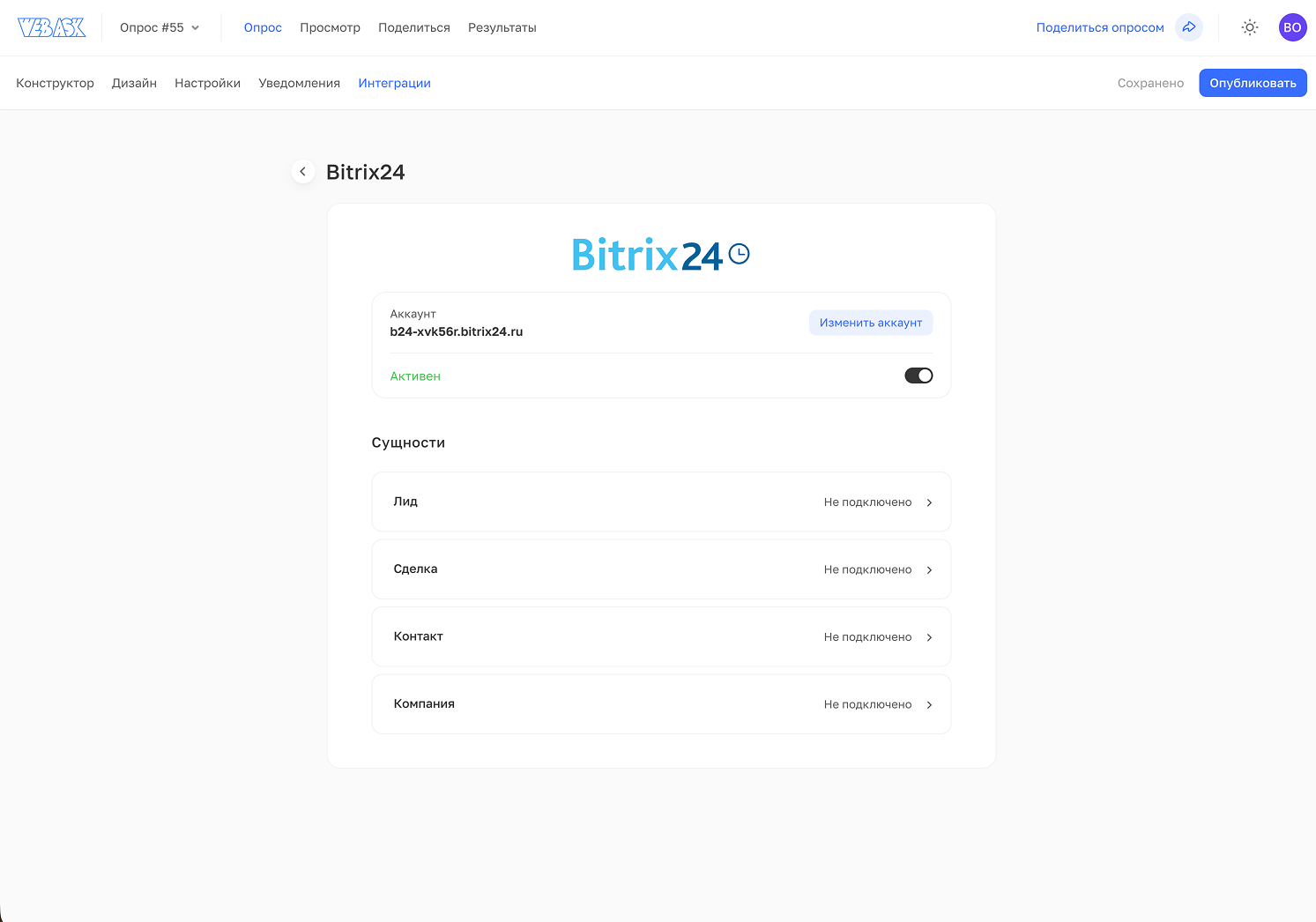
Task: Click Не подключено status in Сделка row
Action: pos(867,570)
